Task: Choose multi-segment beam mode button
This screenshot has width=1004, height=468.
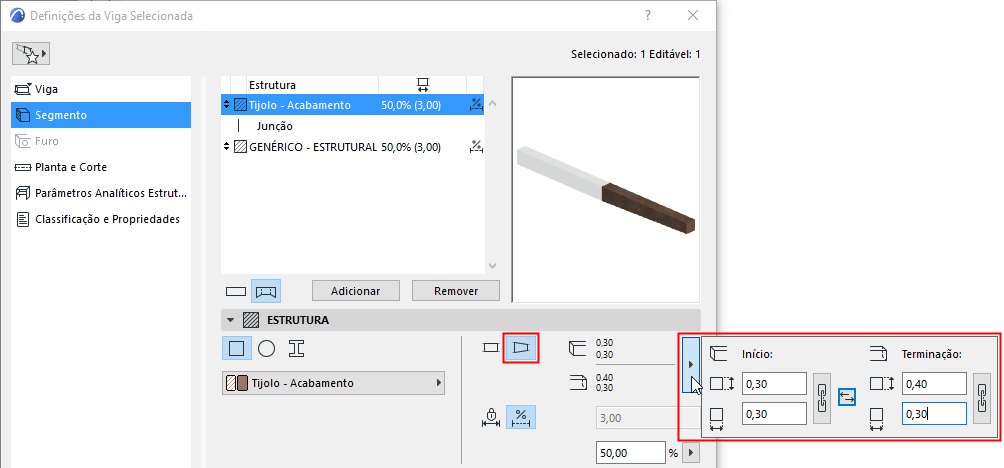Action: (266, 291)
